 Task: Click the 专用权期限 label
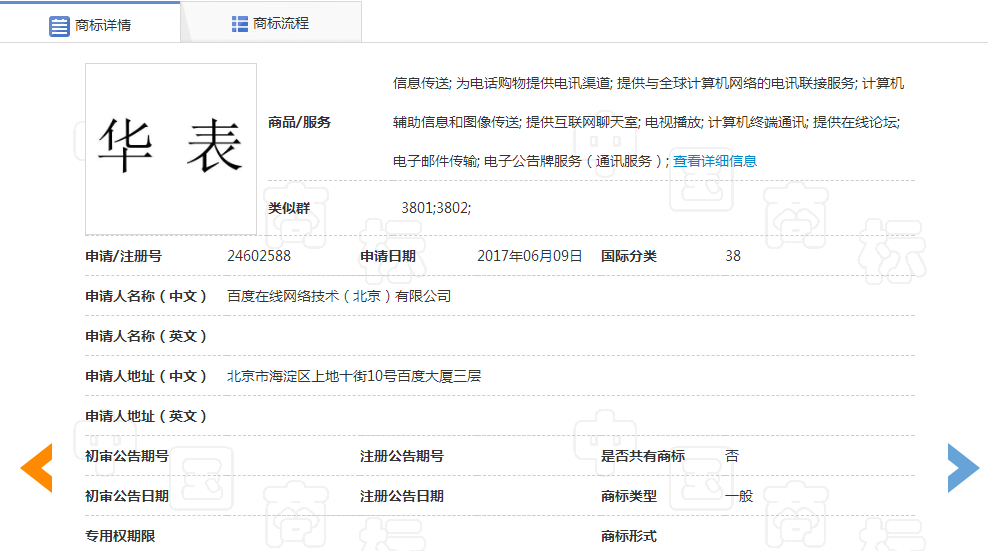pos(120,536)
